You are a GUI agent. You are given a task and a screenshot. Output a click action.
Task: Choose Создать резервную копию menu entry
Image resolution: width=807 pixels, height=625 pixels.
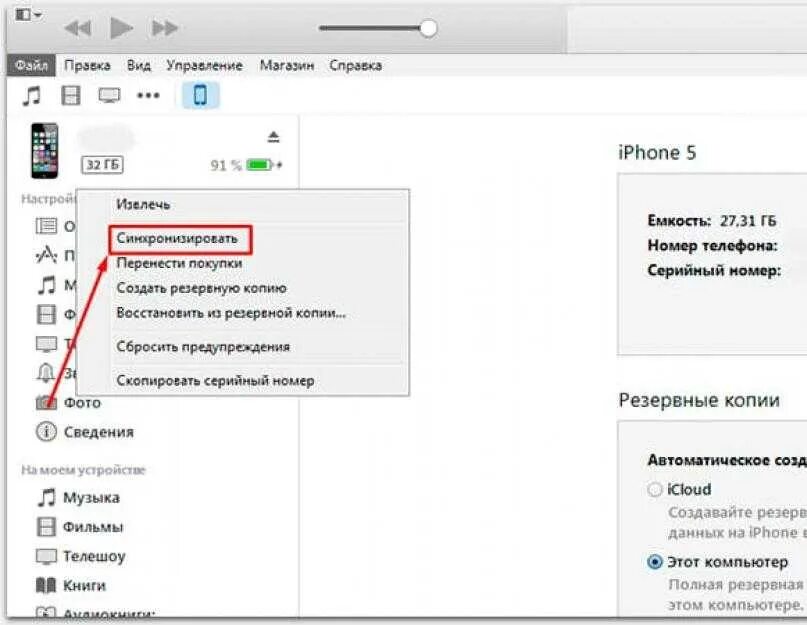(x=202, y=288)
